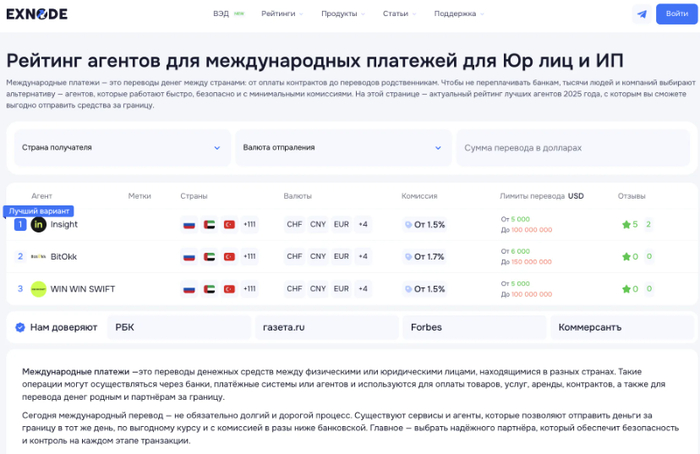The height and width of the screenshot is (454, 700).
Task: Click the РБК trust badge
Action: point(179,327)
